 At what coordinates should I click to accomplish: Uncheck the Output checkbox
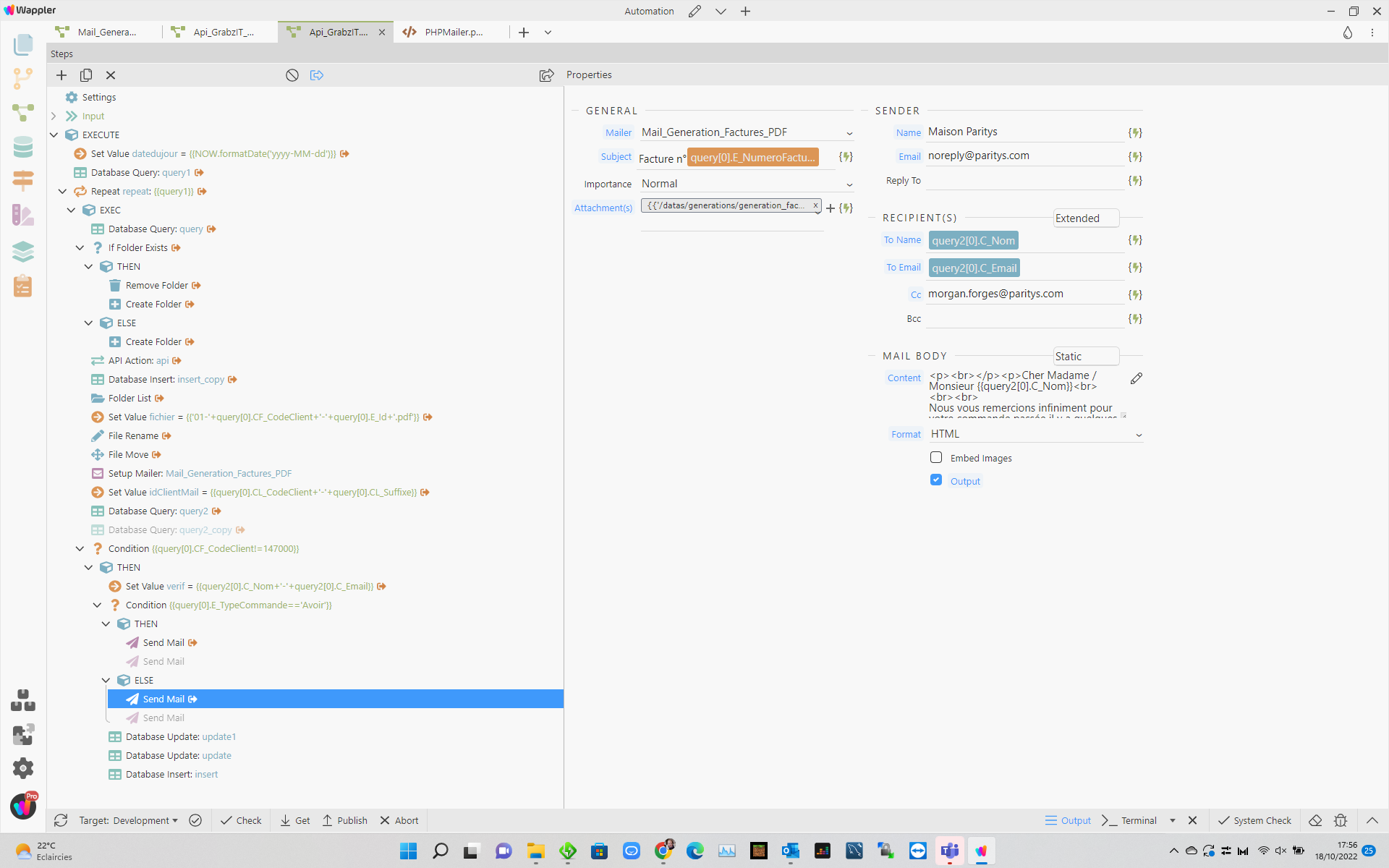(936, 480)
